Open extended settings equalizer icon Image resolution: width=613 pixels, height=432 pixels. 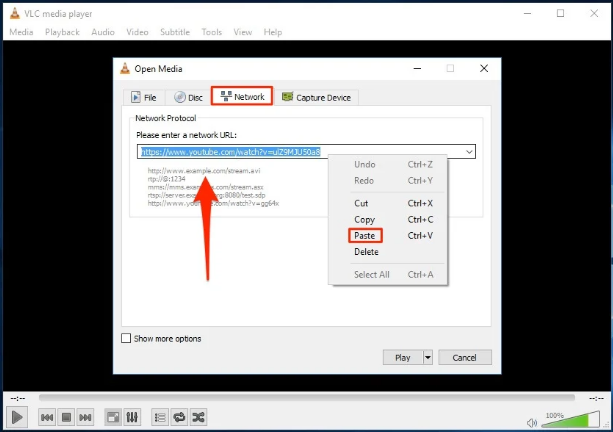click(132, 418)
